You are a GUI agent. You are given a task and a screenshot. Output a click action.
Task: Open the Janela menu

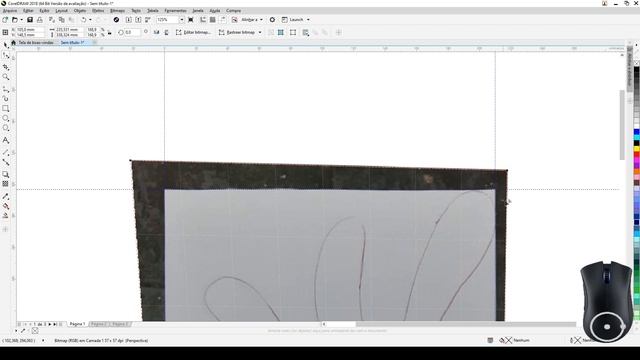(x=198, y=11)
